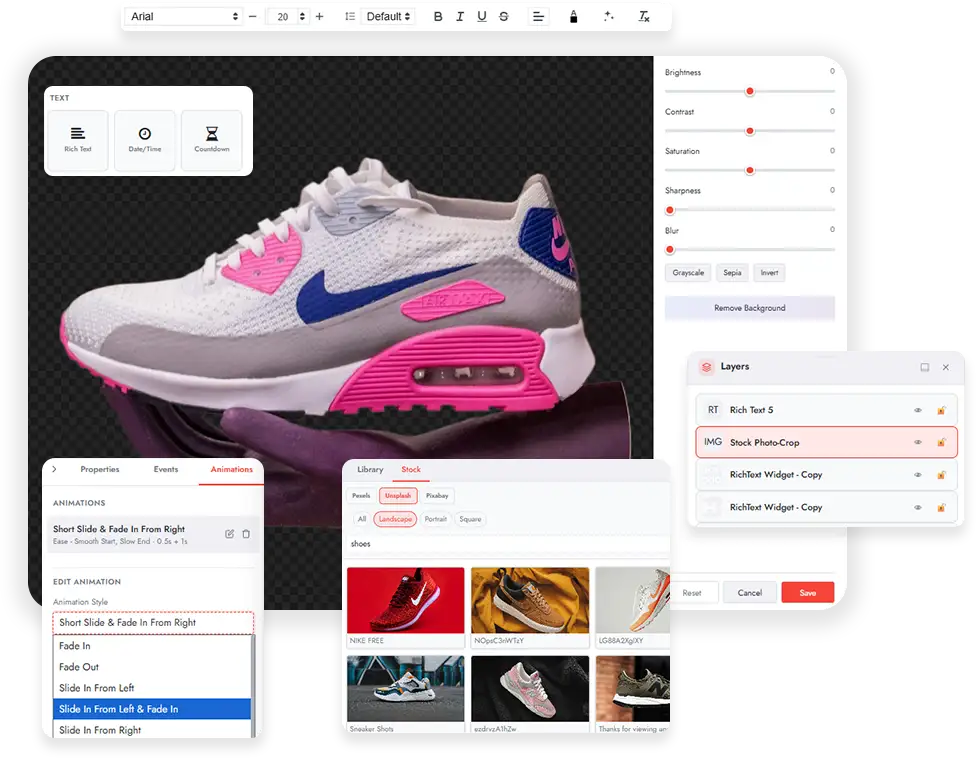Apply the Grayscale filter
This screenshot has height=758, width=976.
pyautogui.click(x=688, y=273)
